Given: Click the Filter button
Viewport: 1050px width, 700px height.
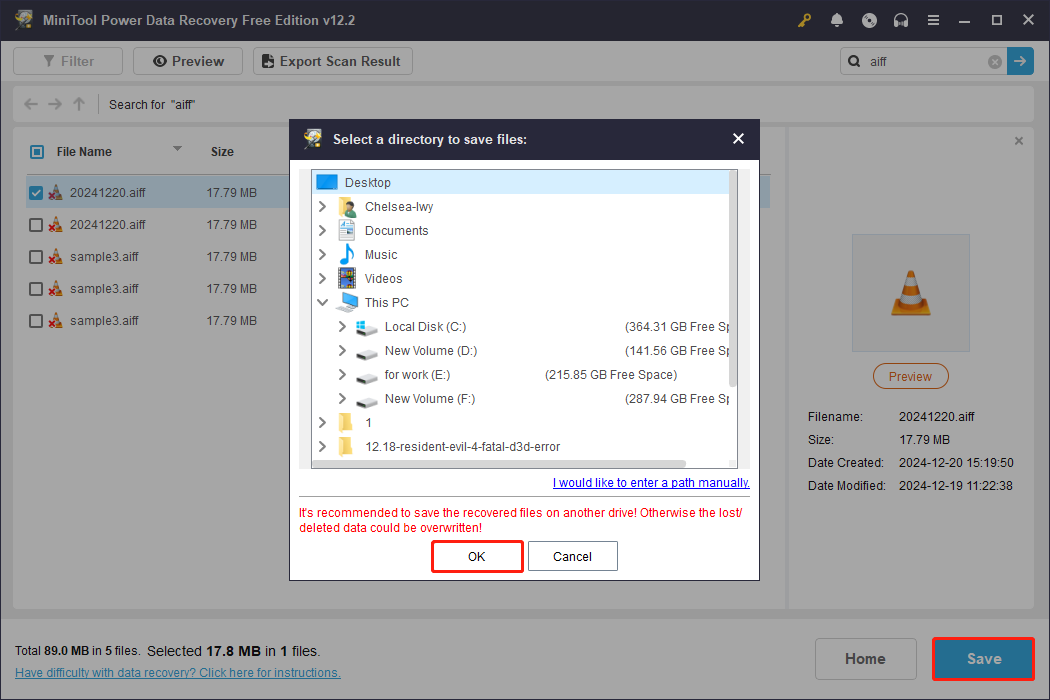Looking at the screenshot, I should pyautogui.click(x=68, y=61).
